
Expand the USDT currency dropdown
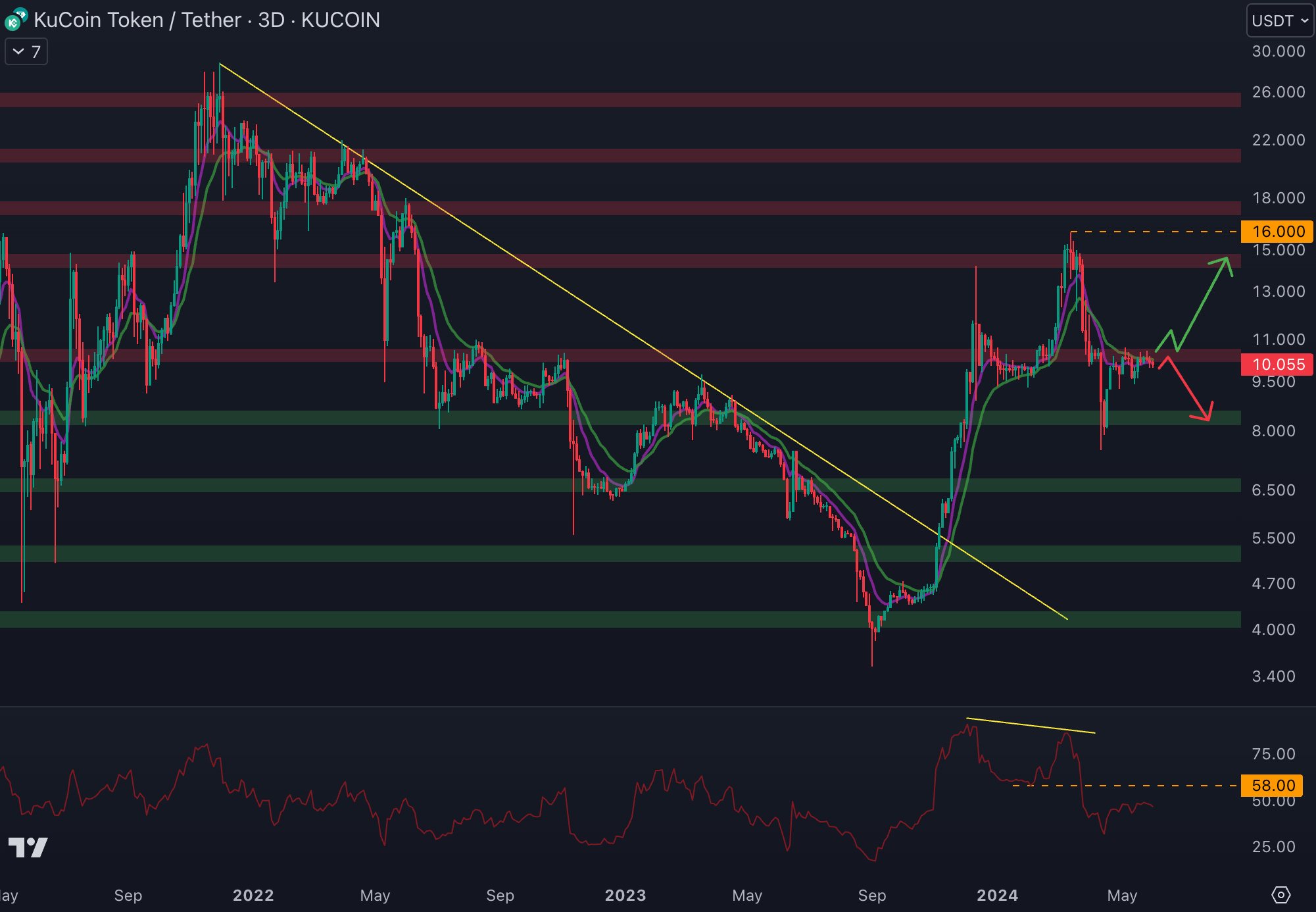(1279, 20)
